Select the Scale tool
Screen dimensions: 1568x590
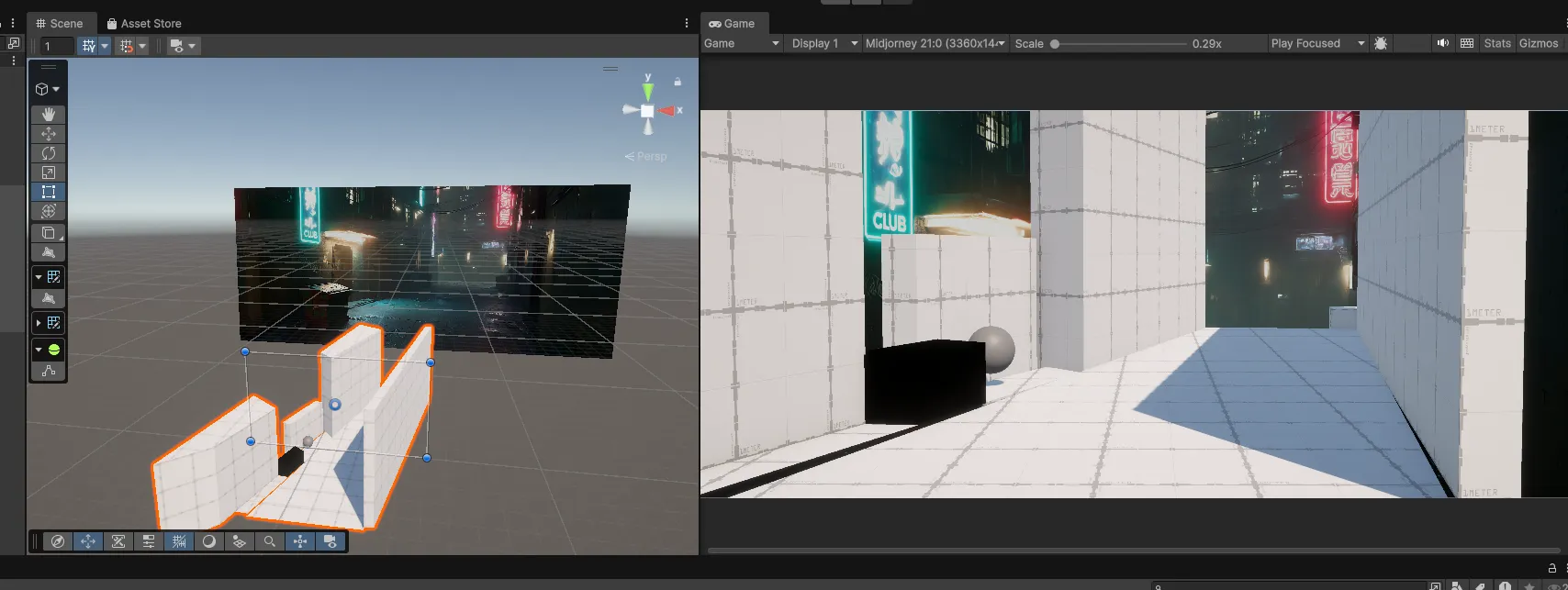point(49,173)
